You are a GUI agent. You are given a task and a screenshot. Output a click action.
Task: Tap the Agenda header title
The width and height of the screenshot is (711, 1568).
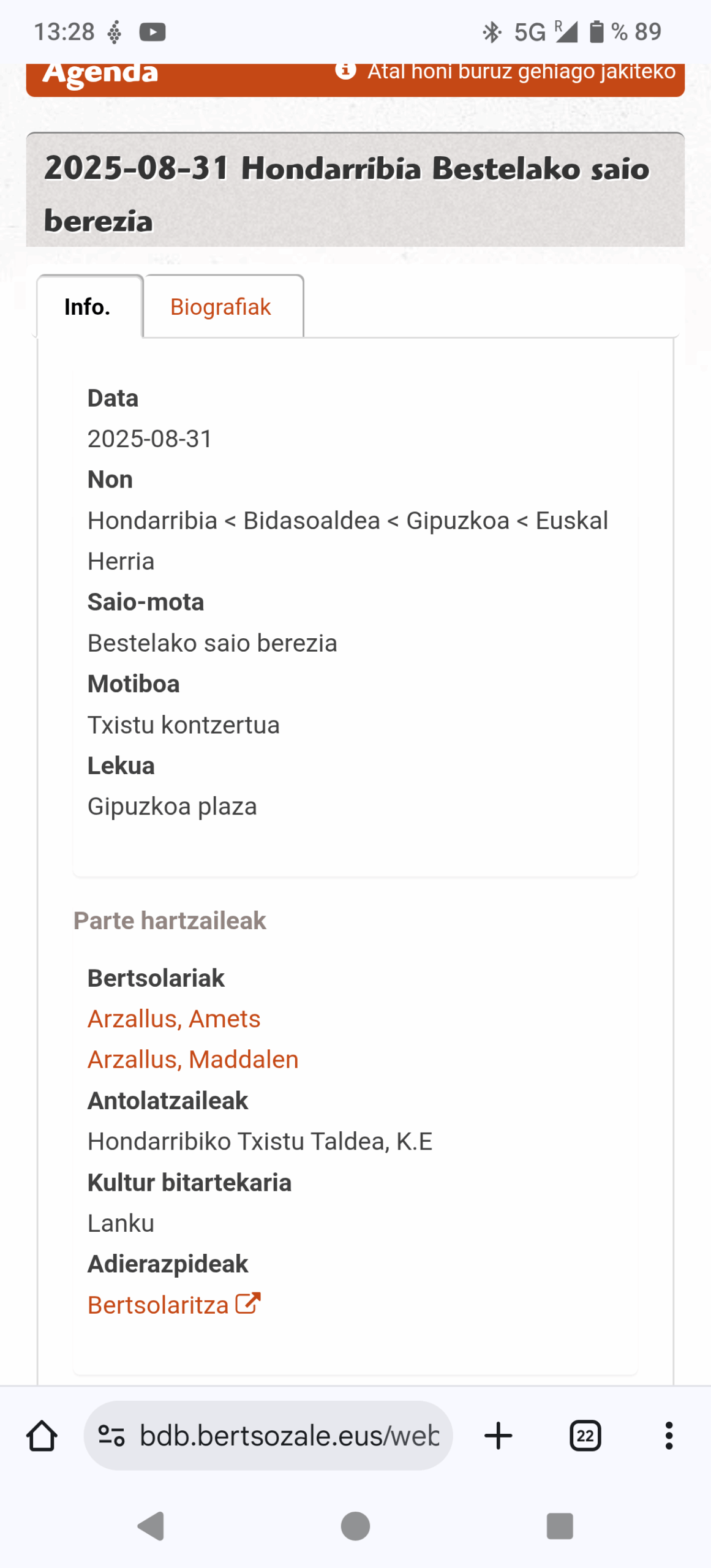coord(100,73)
